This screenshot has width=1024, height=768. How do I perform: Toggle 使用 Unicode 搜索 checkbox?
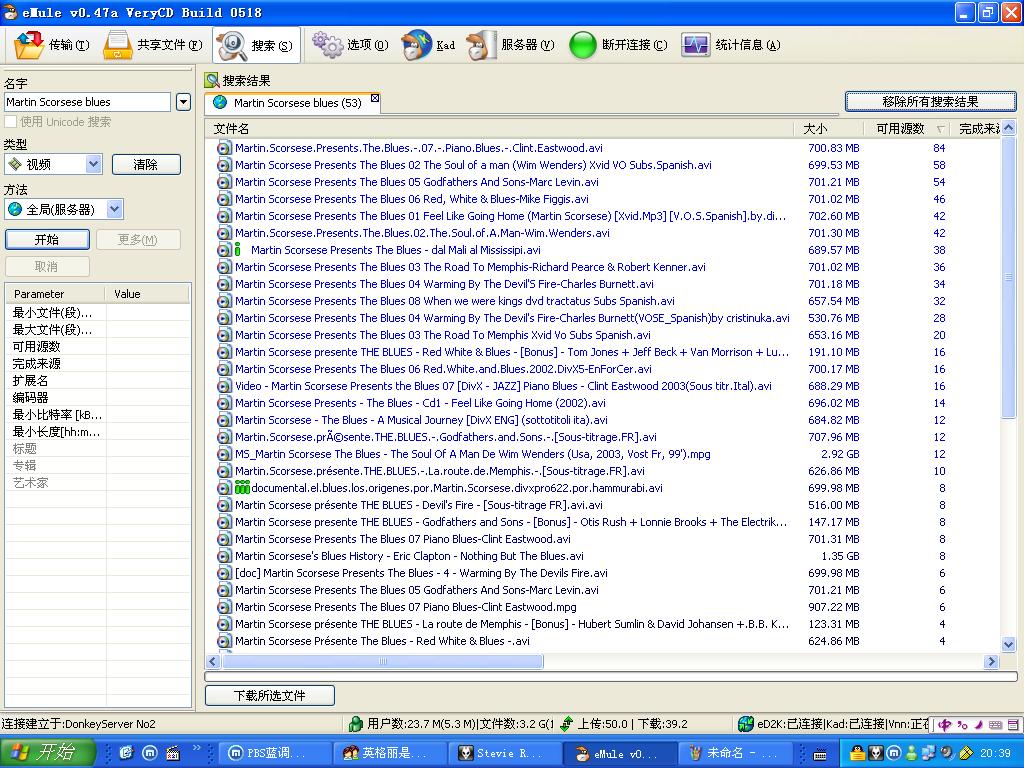(11, 122)
